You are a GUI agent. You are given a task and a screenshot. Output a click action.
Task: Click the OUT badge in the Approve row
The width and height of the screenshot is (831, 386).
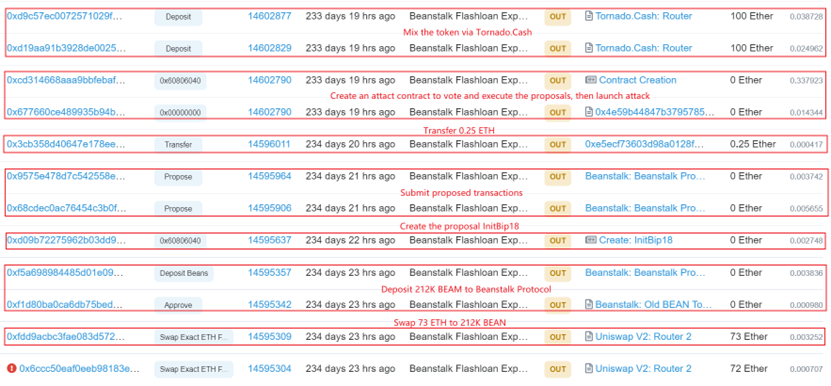click(558, 305)
